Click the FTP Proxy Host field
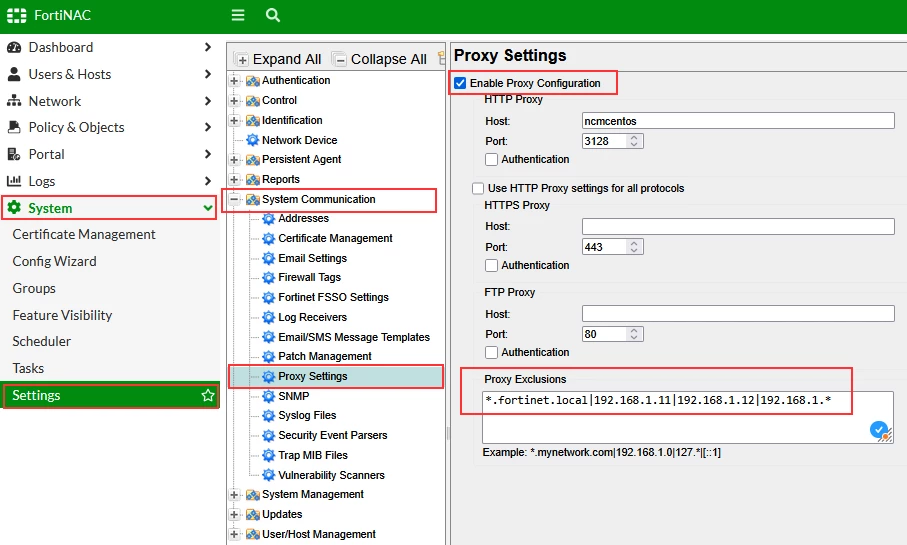907x545 pixels. coord(738,314)
